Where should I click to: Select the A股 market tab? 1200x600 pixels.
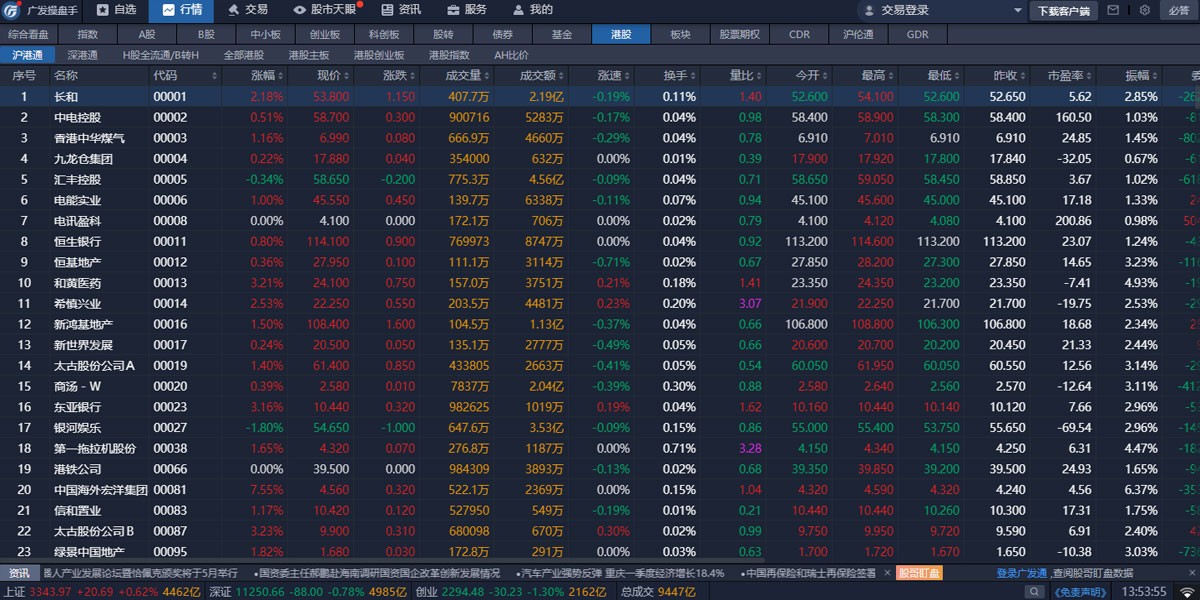147,34
